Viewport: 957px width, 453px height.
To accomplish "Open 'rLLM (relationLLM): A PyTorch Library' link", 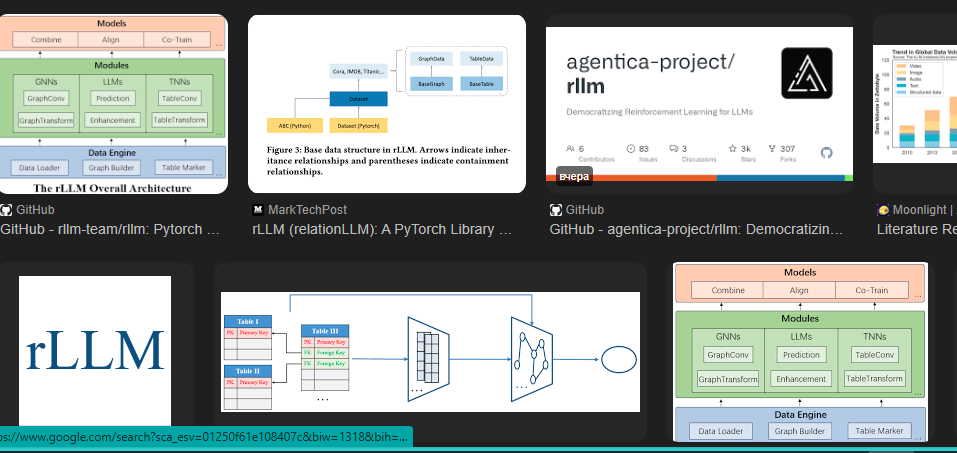I will pos(383,230).
